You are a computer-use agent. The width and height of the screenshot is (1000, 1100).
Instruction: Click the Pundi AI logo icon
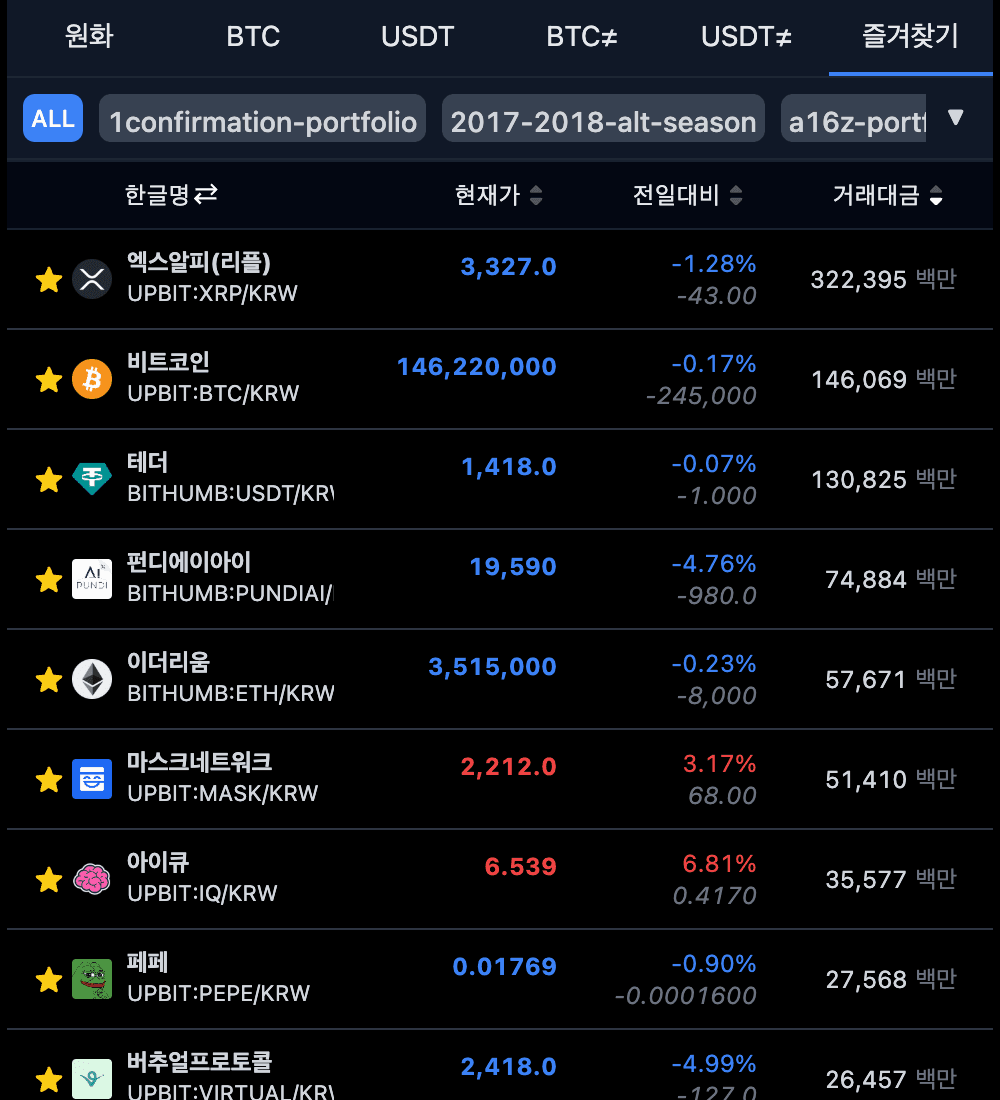click(x=92, y=579)
